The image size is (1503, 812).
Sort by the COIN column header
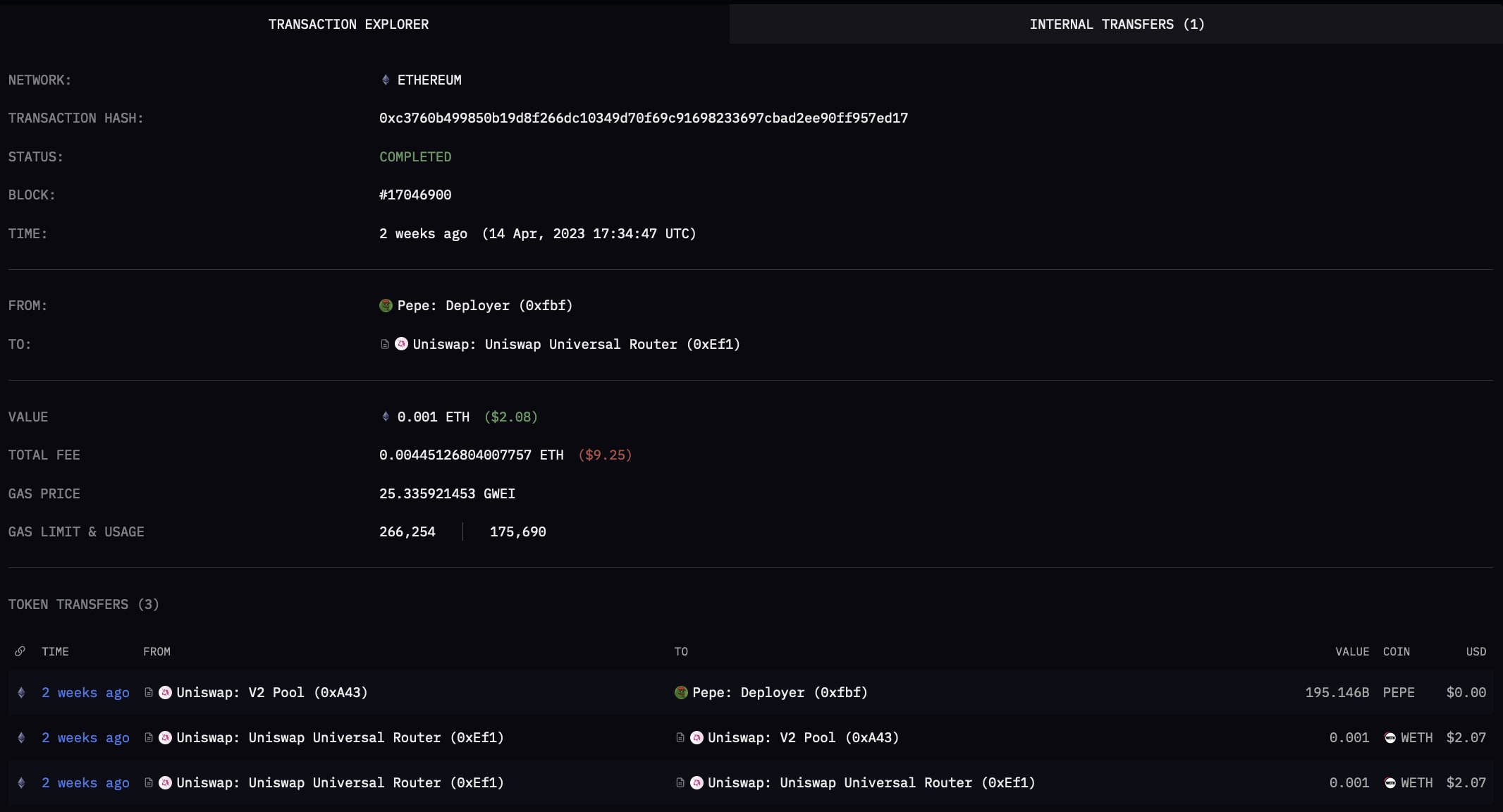click(x=1397, y=651)
